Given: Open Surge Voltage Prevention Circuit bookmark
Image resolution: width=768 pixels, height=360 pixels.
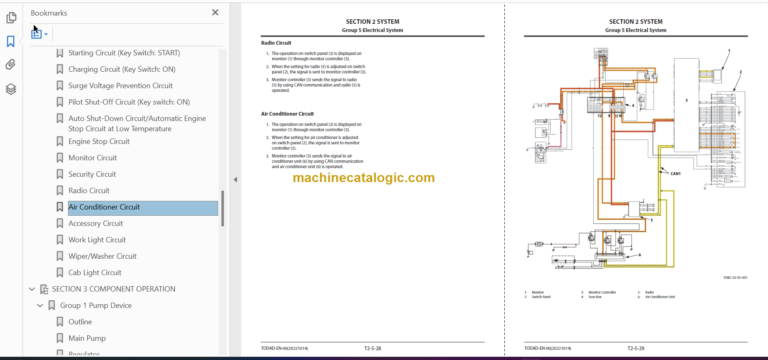Looking at the screenshot, I should pyautogui.click(x=120, y=86).
